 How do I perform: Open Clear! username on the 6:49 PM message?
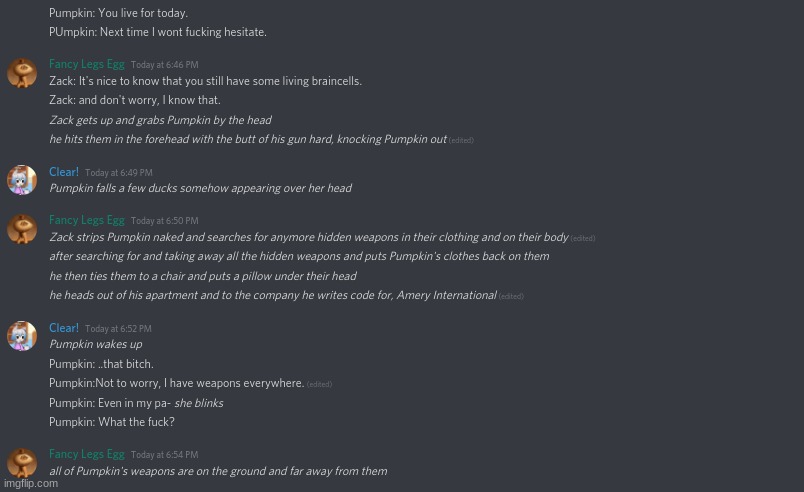click(x=64, y=172)
